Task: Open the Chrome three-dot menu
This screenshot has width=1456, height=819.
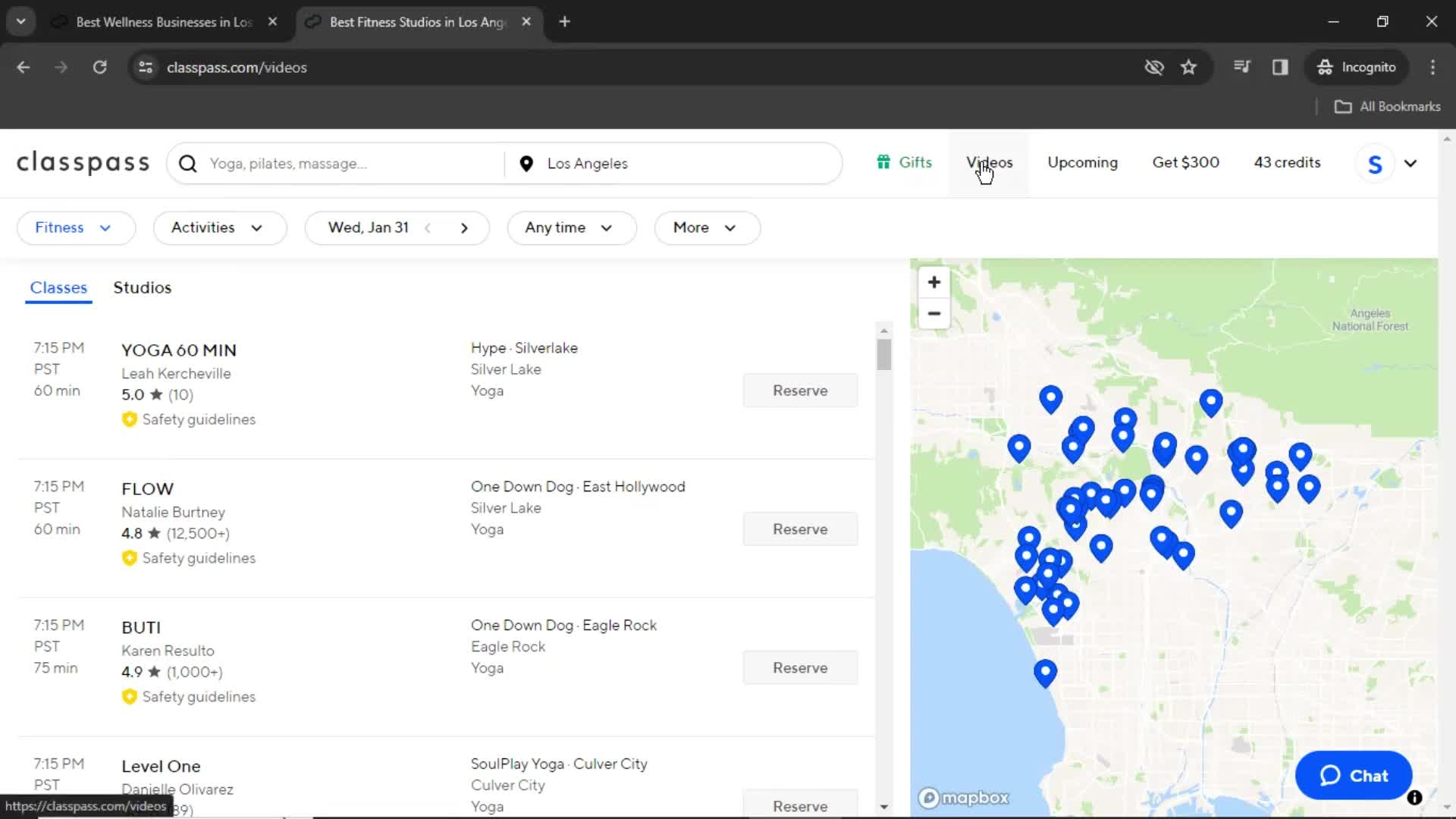Action: tap(1432, 67)
